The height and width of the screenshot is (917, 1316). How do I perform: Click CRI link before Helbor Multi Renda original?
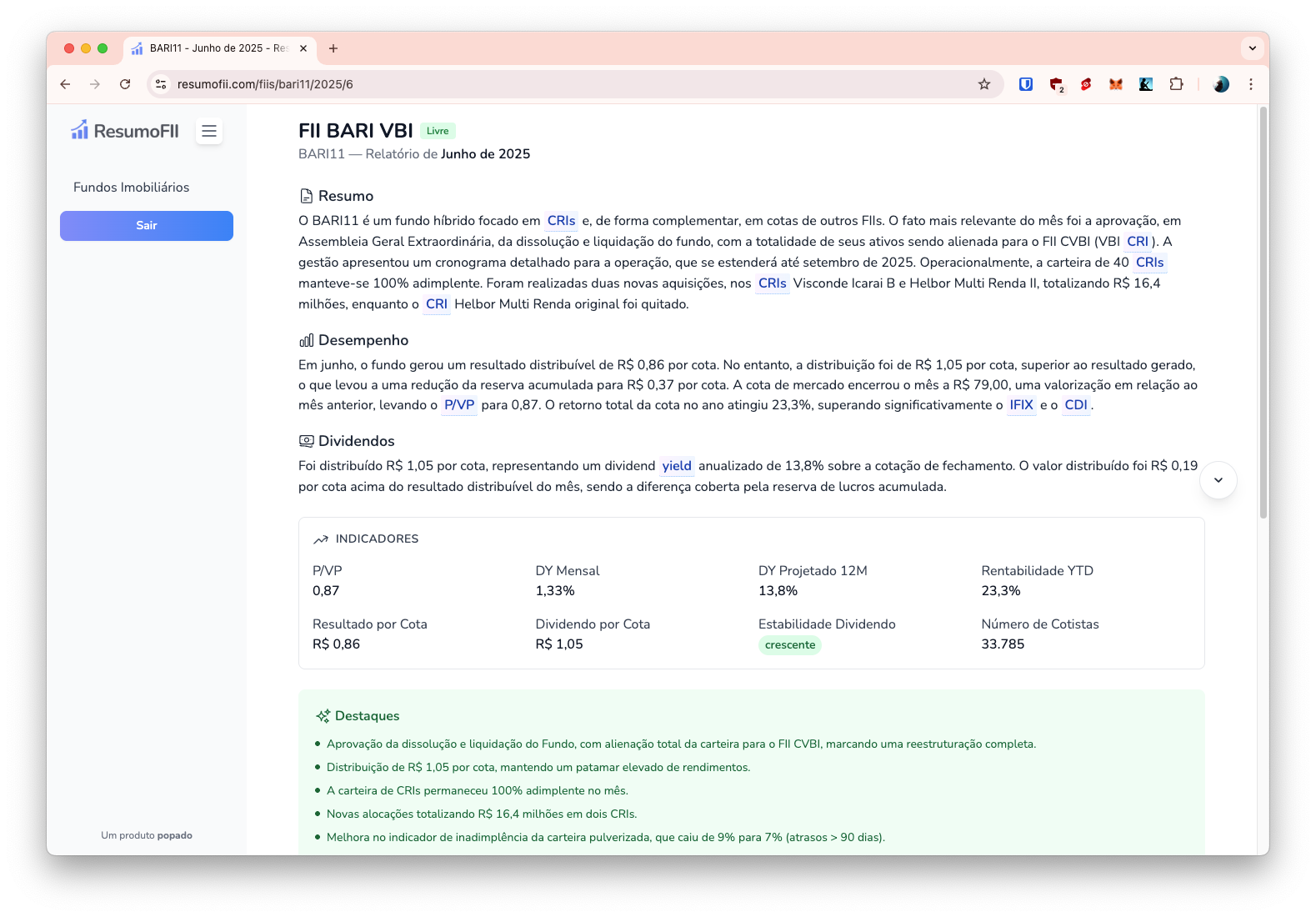point(437,304)
